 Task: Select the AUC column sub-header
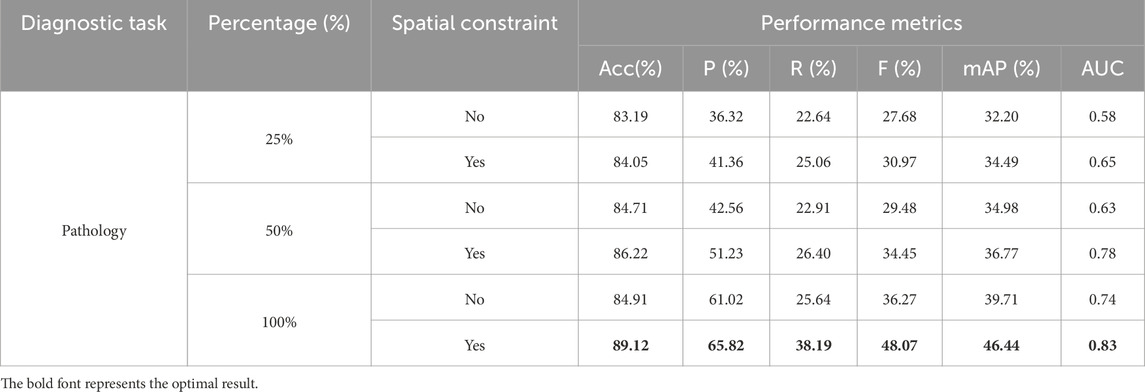1104,69
